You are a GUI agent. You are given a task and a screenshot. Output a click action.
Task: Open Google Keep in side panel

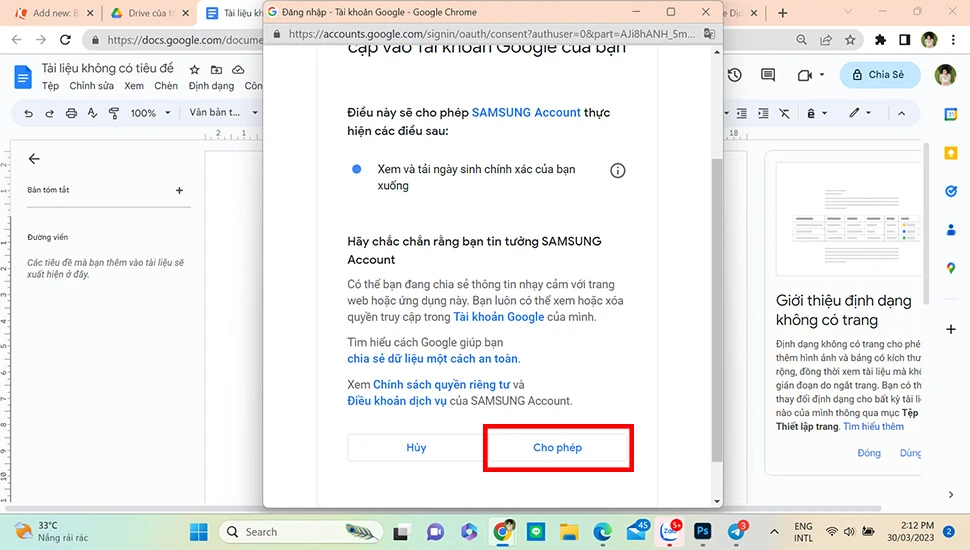point(950,153)
